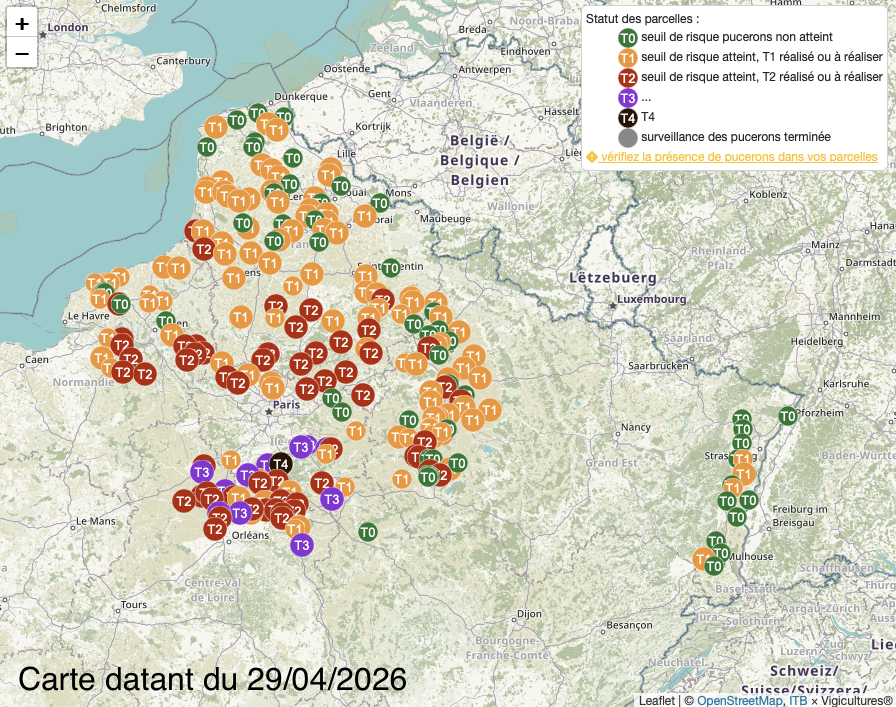Viewport: 896px width, 707px height.
Task: Click the zoom in plus button
Action: [22, 23]
